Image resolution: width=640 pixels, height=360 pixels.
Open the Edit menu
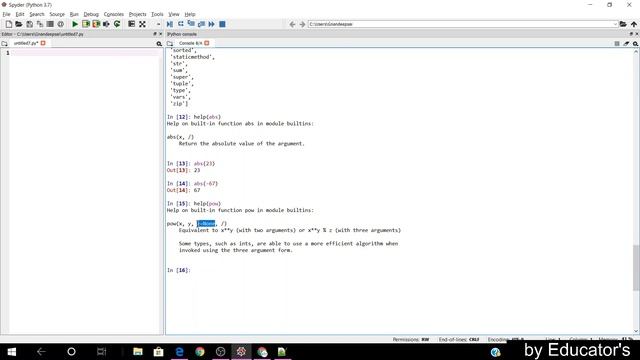pos(20,14)
